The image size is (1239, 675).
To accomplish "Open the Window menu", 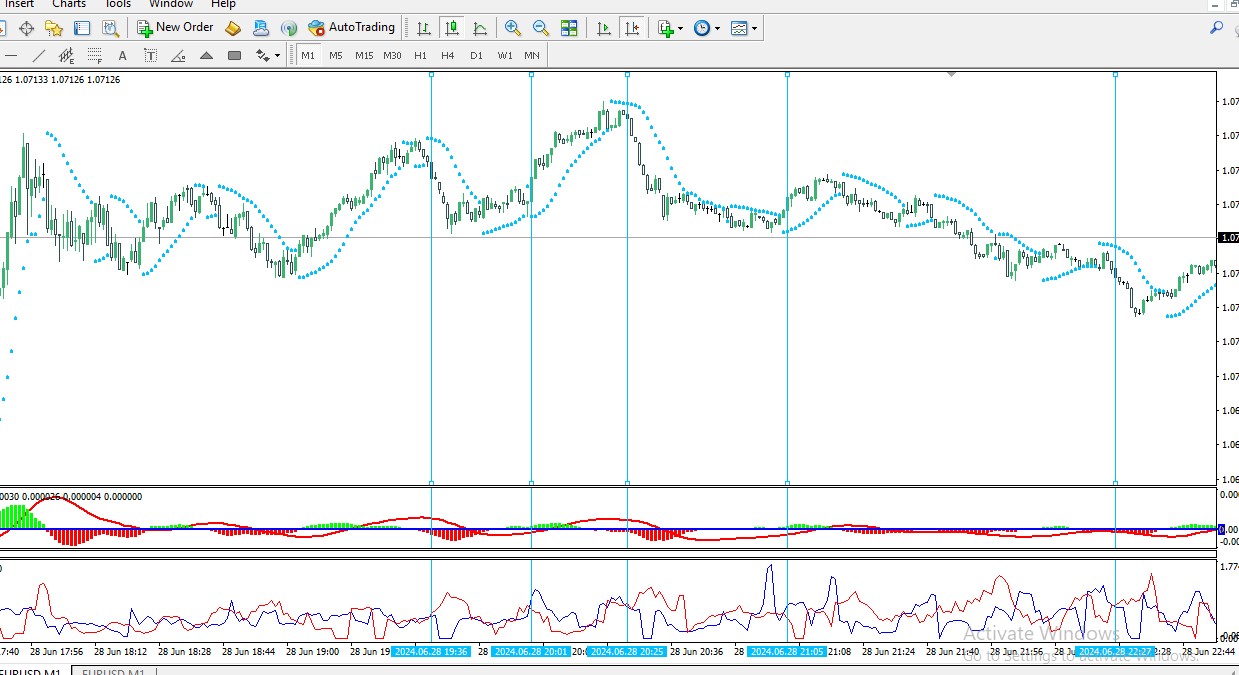I will (171, 4).
